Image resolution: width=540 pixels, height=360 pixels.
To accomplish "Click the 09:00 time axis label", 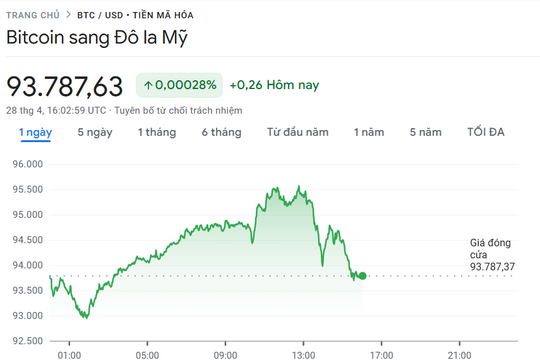I will tap(225, 355).
